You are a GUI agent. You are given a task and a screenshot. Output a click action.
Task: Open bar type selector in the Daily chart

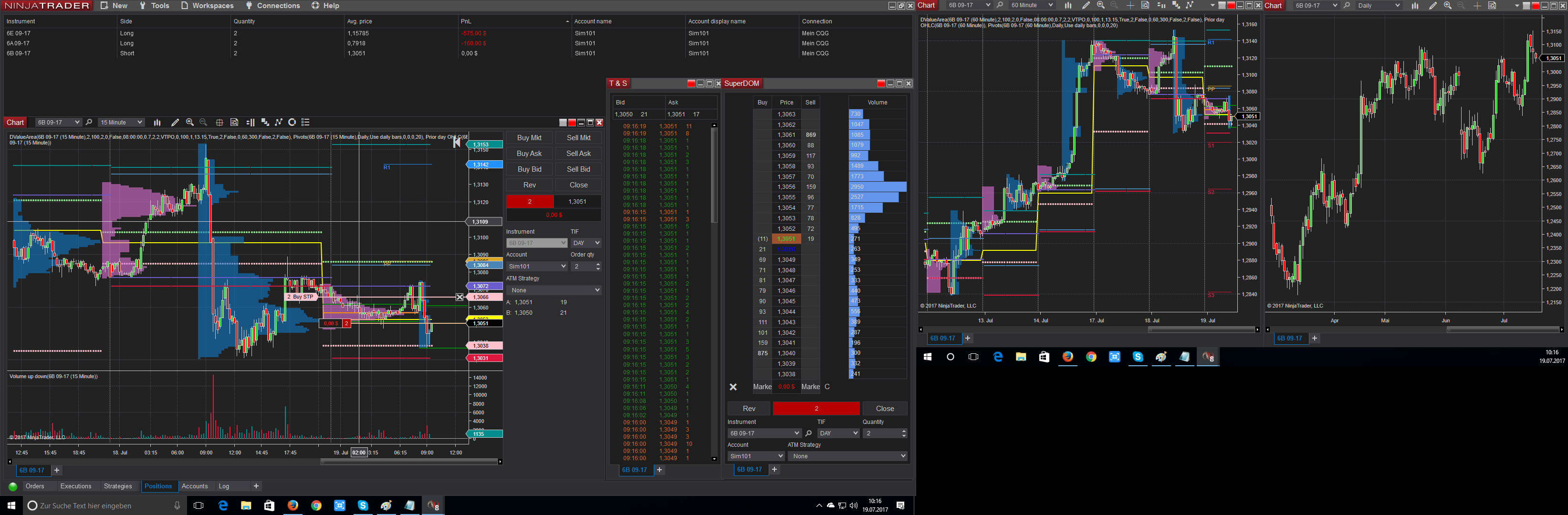pos(1415,5)
